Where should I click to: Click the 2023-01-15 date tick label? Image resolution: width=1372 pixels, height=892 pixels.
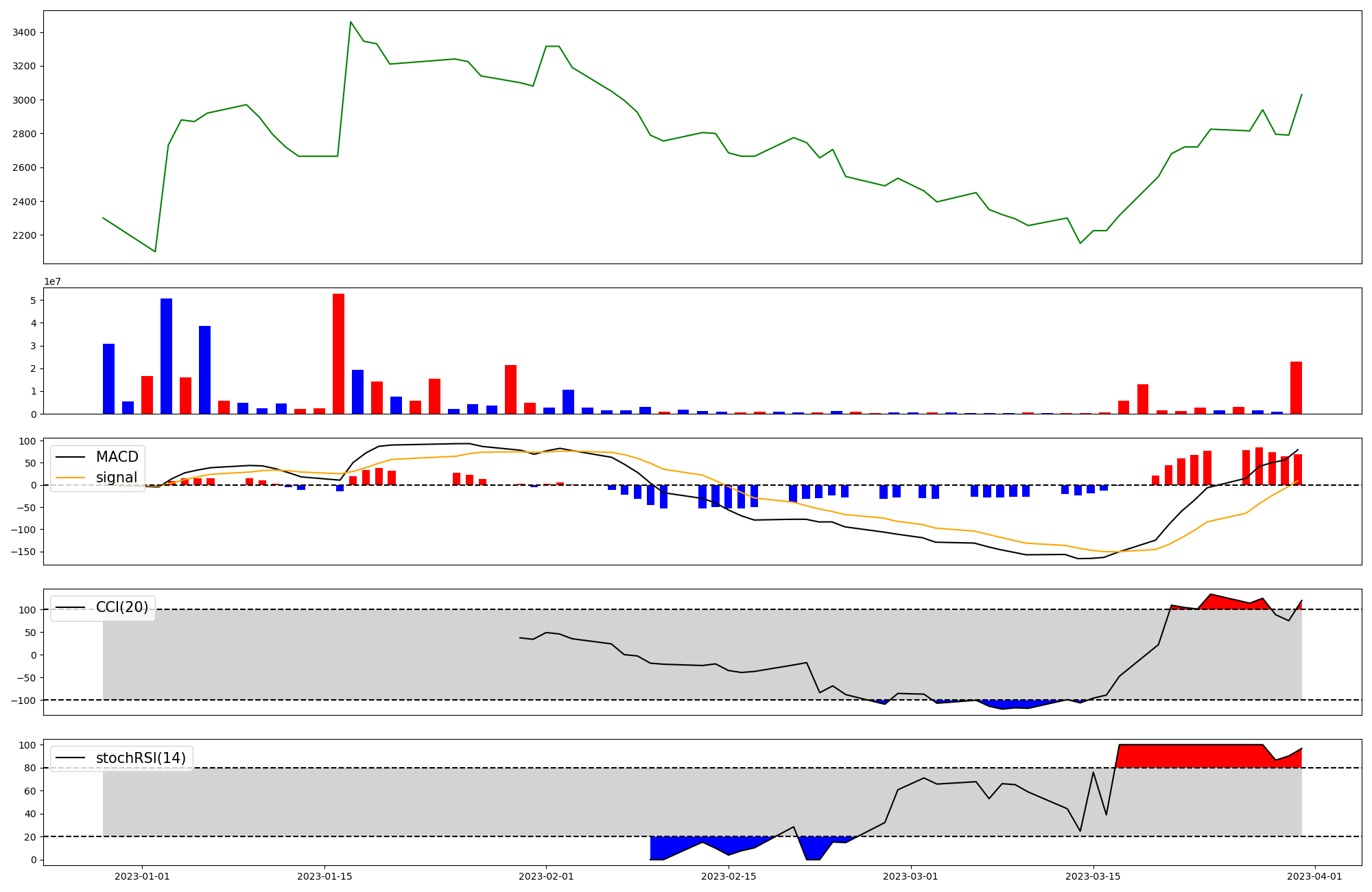(x=324, y=876)
